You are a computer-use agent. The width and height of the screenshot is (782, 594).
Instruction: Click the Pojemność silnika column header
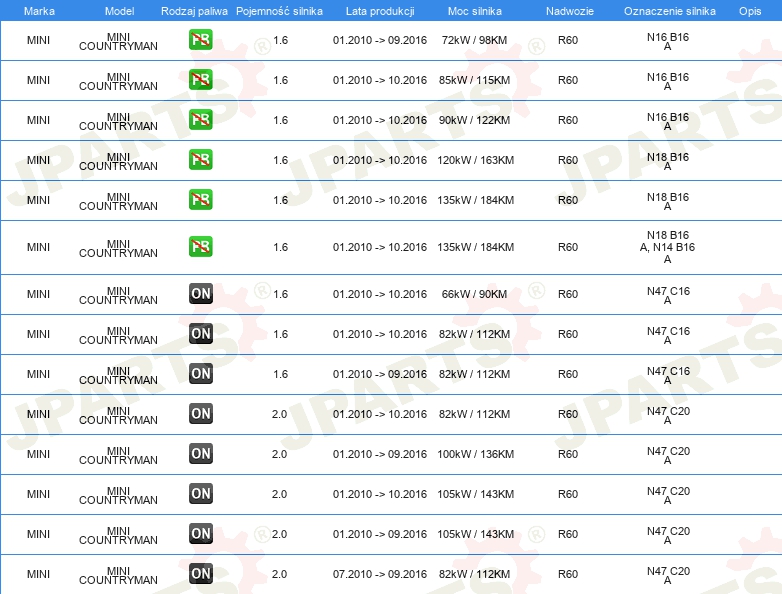pyautogui.click(x=279, y=11)
